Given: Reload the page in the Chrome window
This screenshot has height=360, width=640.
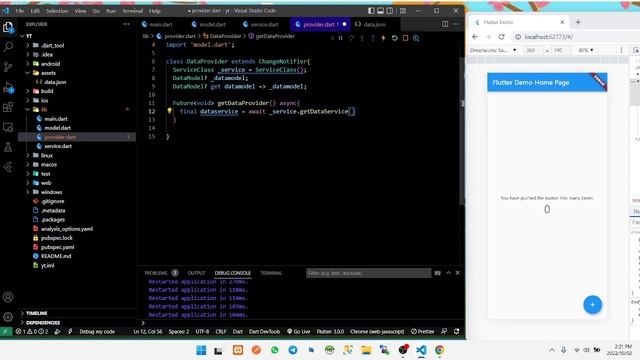Looking at the screenshot, I should pos(501,37).
